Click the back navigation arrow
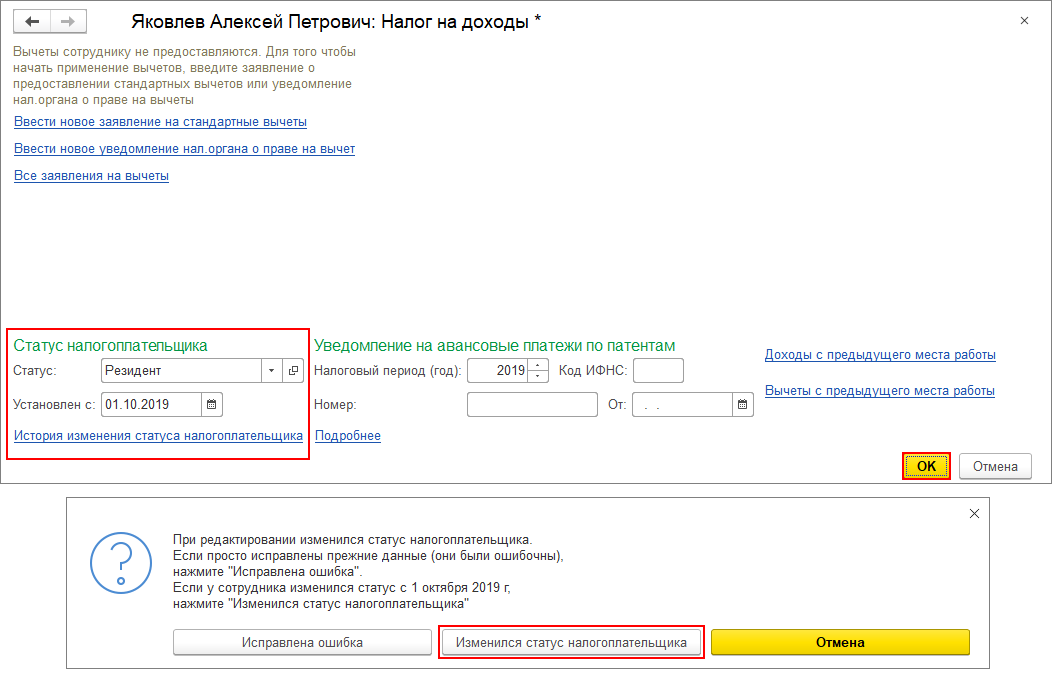The width and height of the screenshot is (1052, 675). pos(32,21)
